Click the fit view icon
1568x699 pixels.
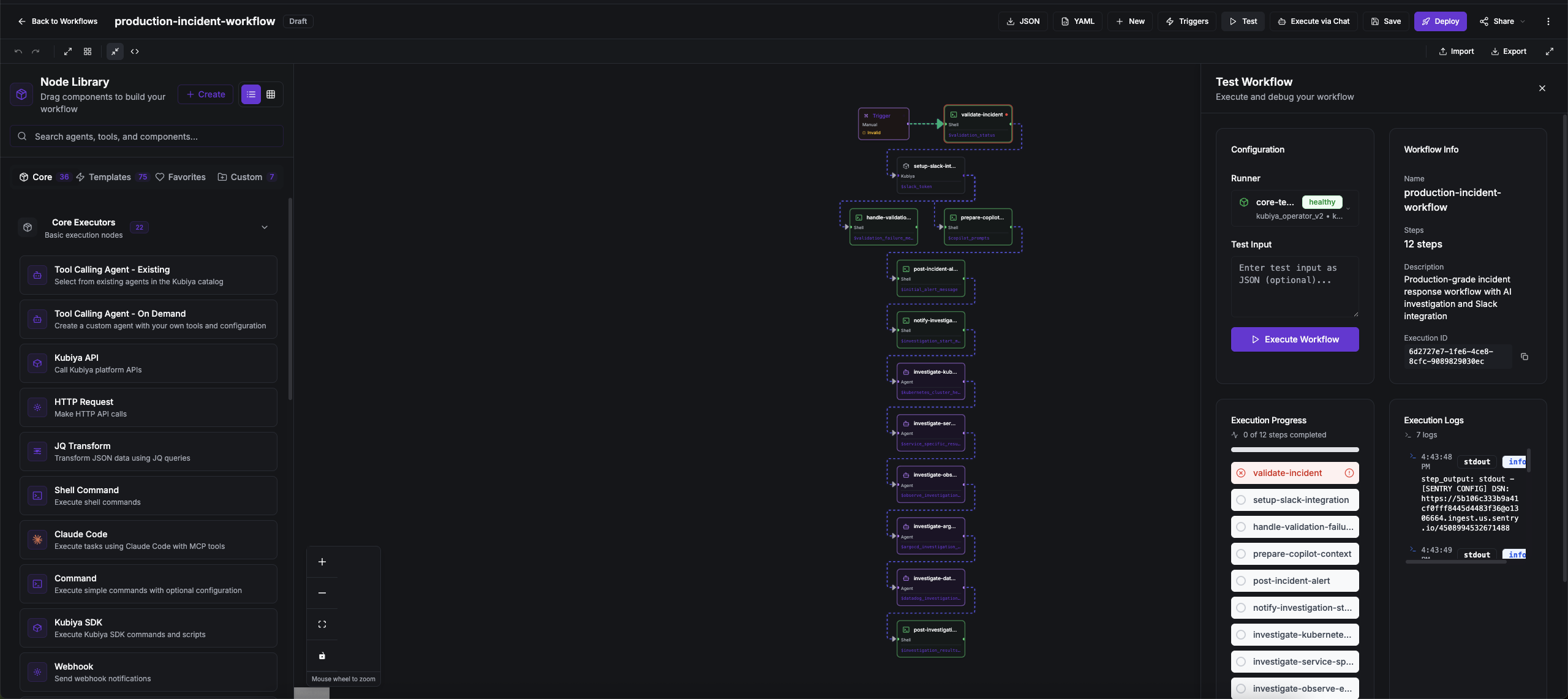(x=322, y=624)
